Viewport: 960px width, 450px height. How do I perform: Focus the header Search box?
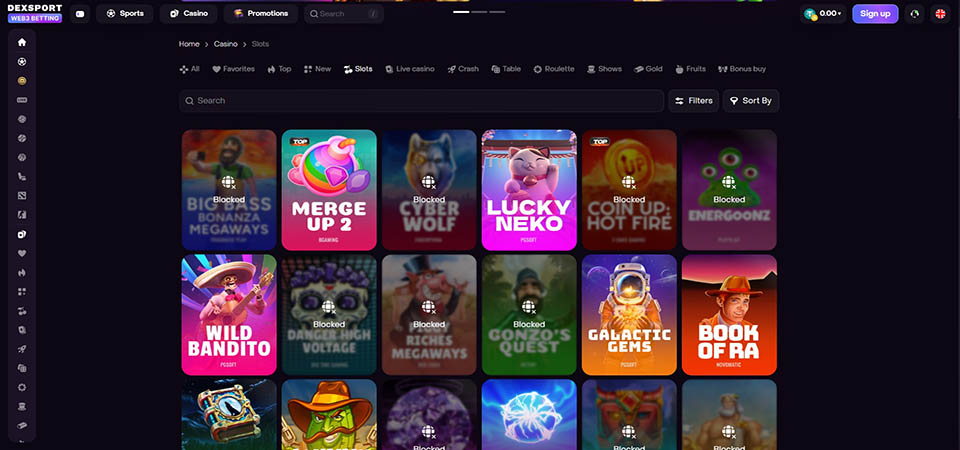point(343,13)
